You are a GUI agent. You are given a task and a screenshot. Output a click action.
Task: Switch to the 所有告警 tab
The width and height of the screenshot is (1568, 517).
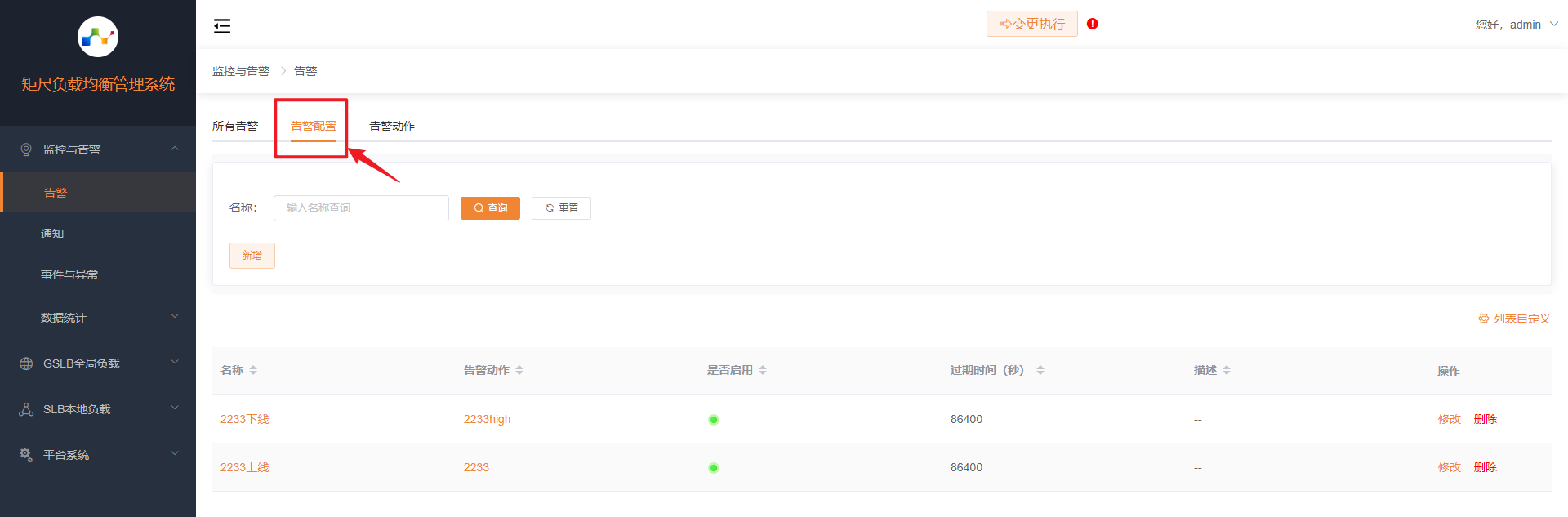235,126
